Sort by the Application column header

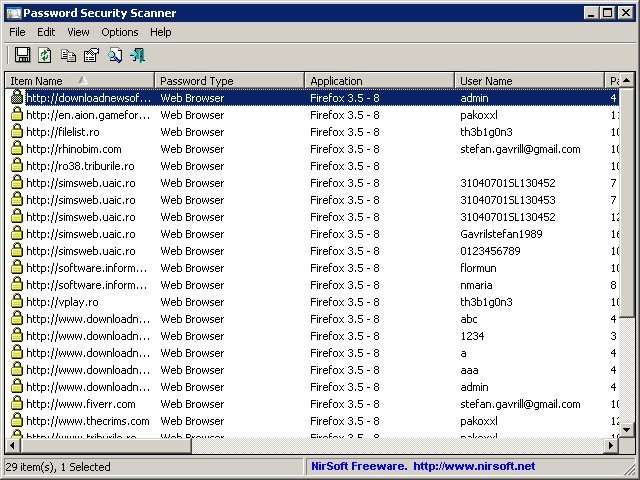click(x=380, y=80)
